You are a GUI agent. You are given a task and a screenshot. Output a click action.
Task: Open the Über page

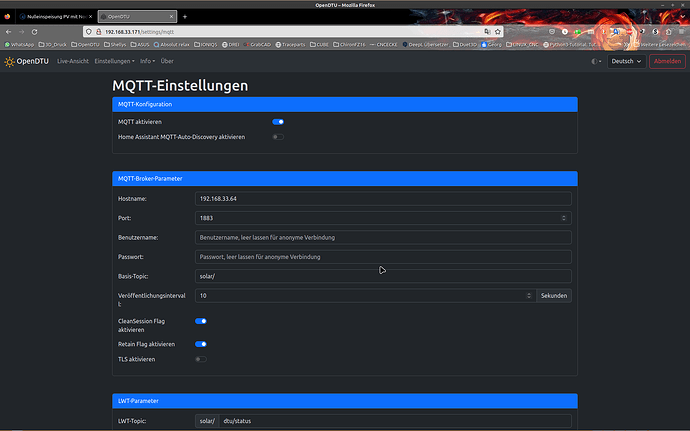coord(167,61)
